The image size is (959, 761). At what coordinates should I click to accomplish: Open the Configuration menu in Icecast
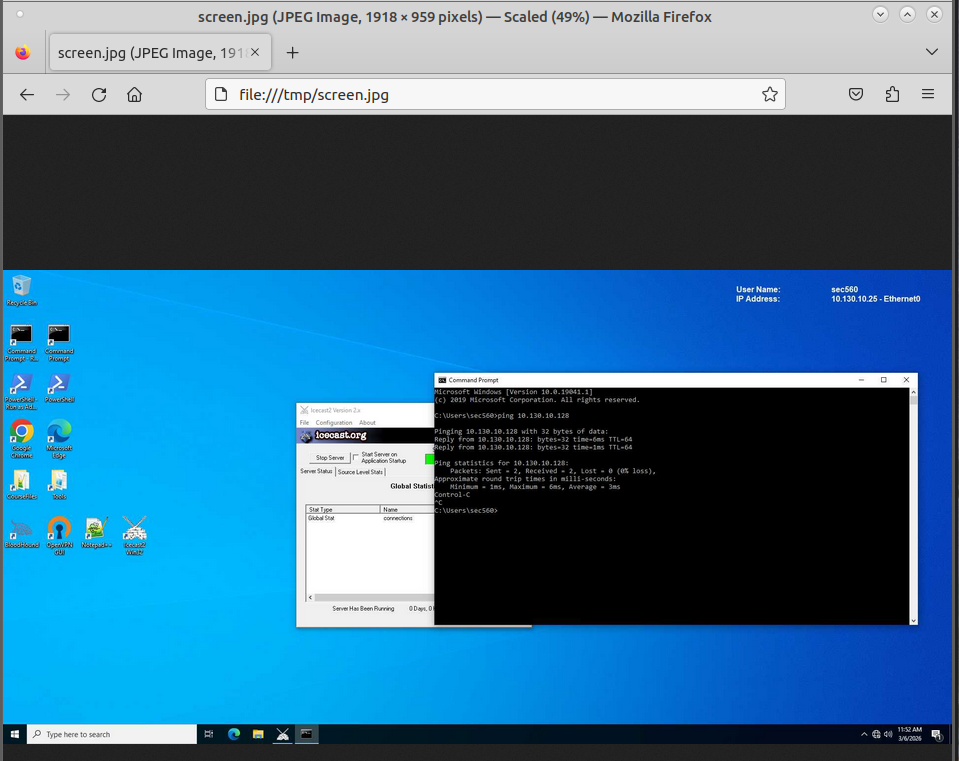[334, 423]
